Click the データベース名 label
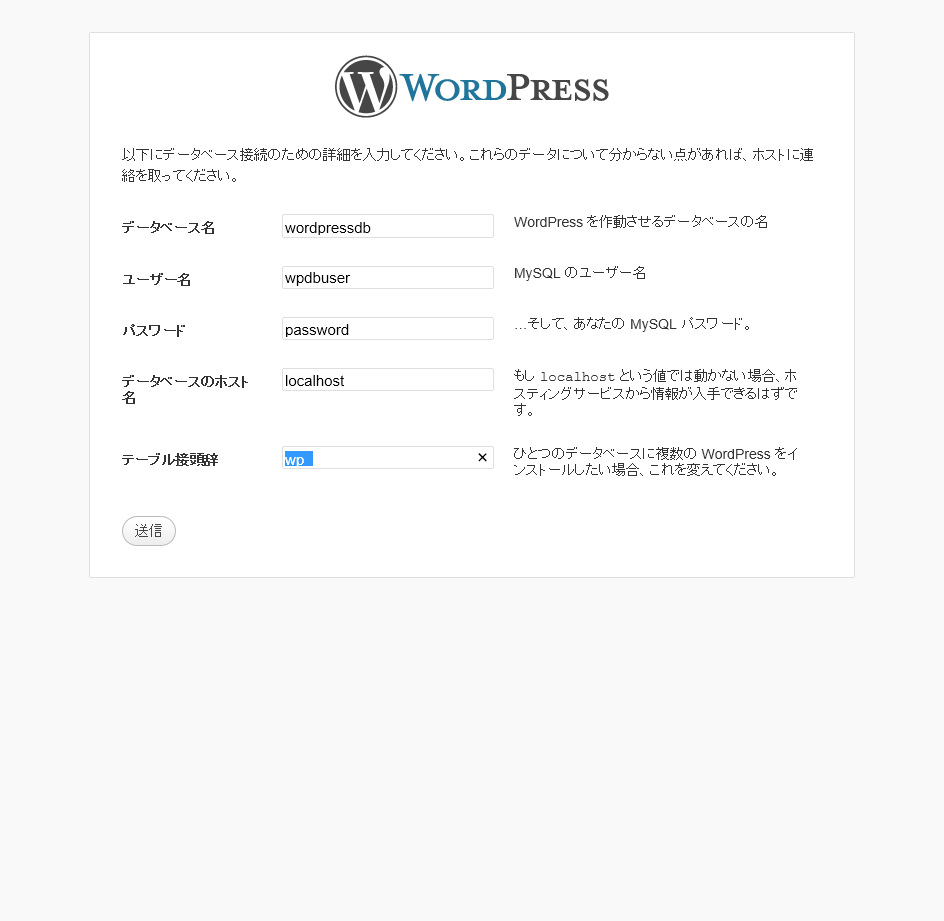Viewport: 944px width, 921px height. pos(168,228)
